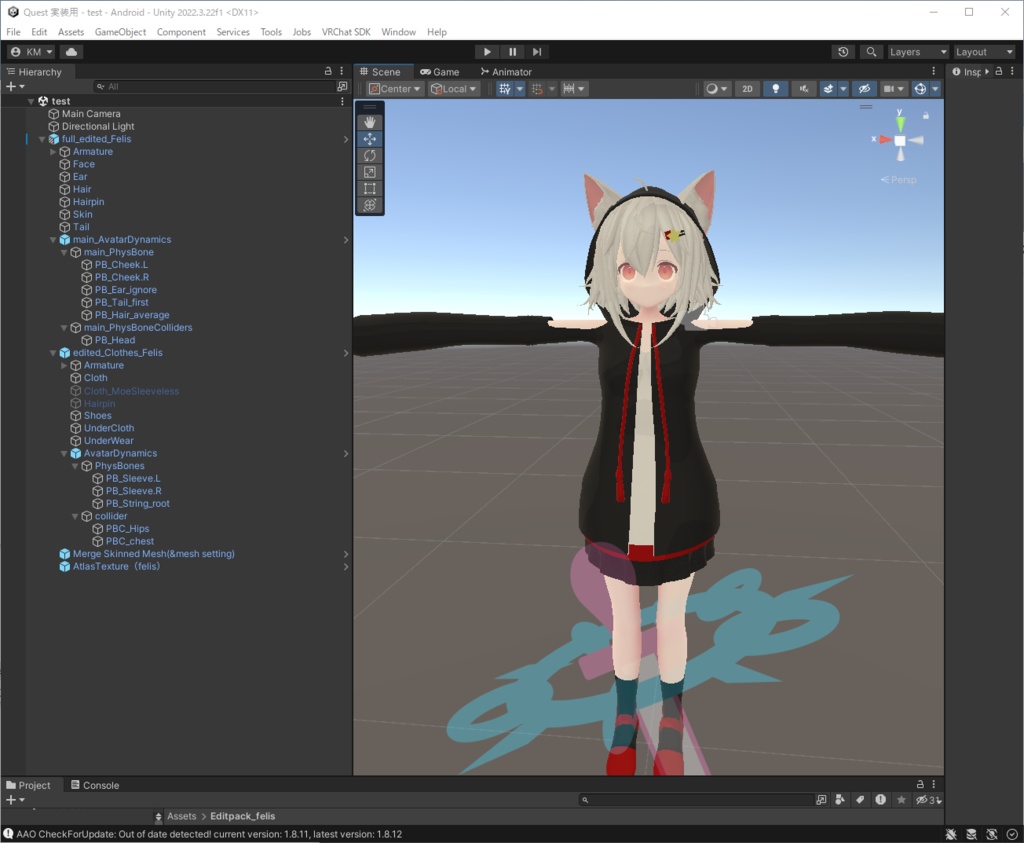
Task: Switch to the Console tab
Action: pos(95,785)
